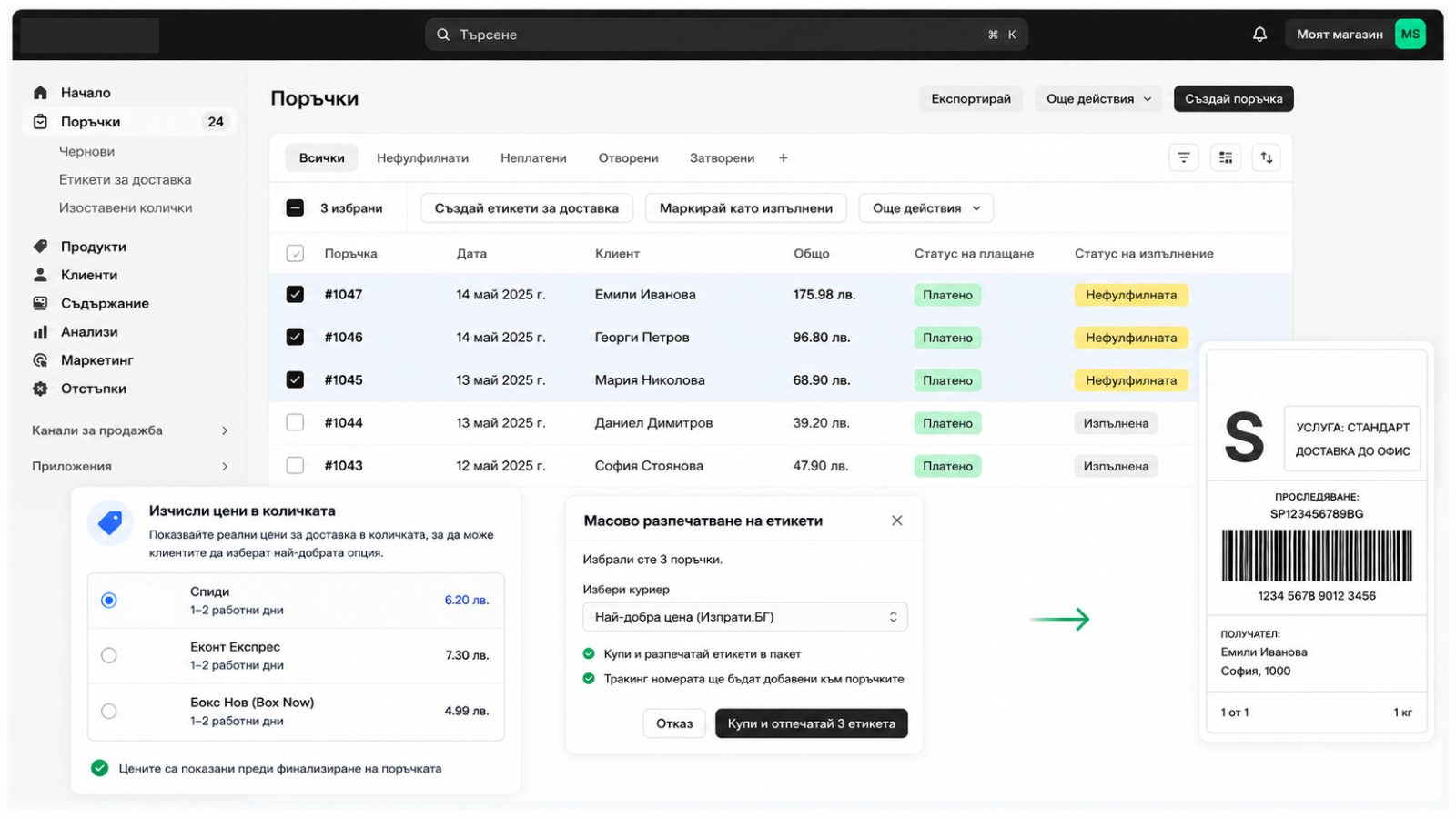This screenshot has width=1456, height=819.
Task: Open the edit columns view icon
Action: pyautogui.click(x=1226, y=157)
